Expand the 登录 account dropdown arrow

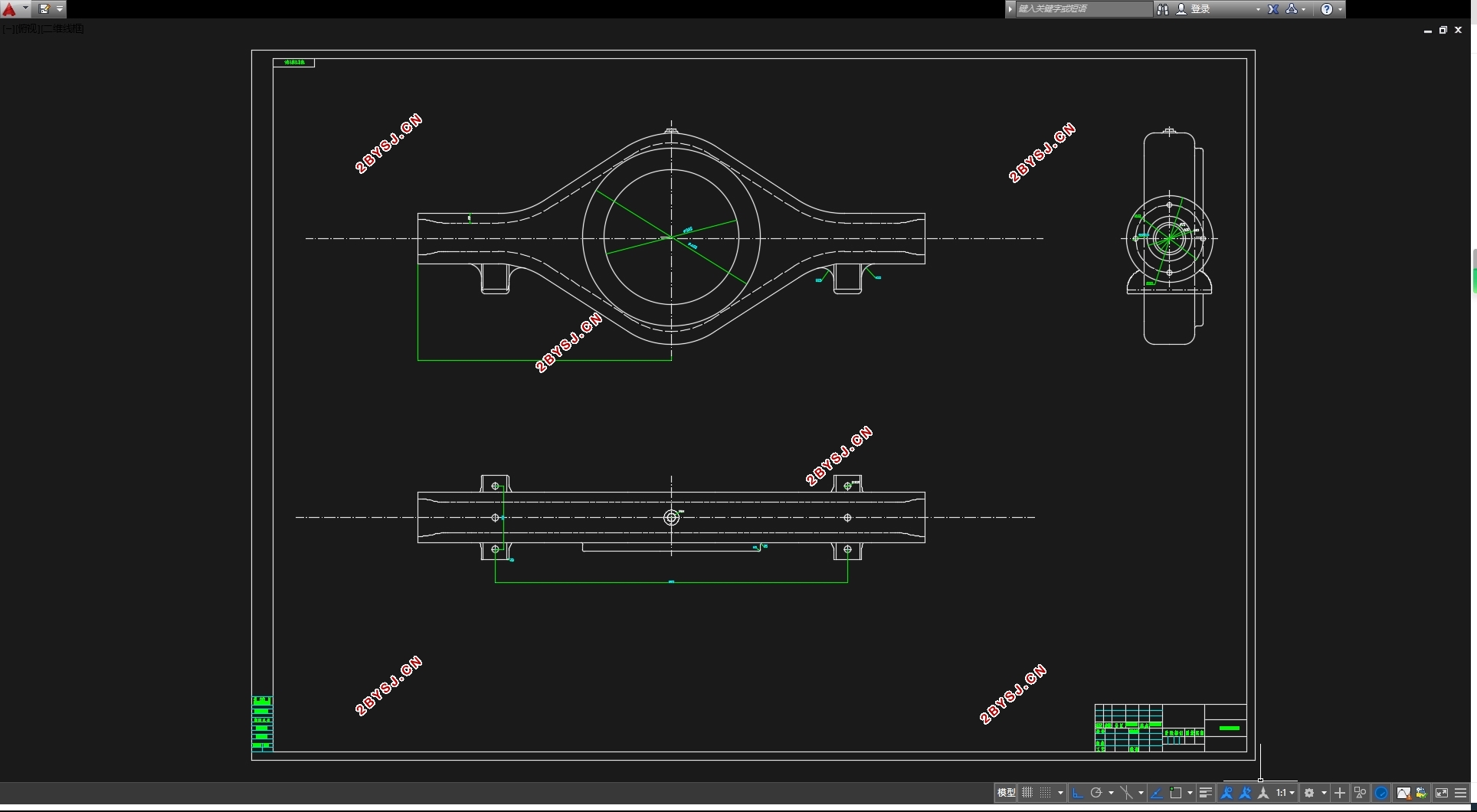tap(1258, 9)
